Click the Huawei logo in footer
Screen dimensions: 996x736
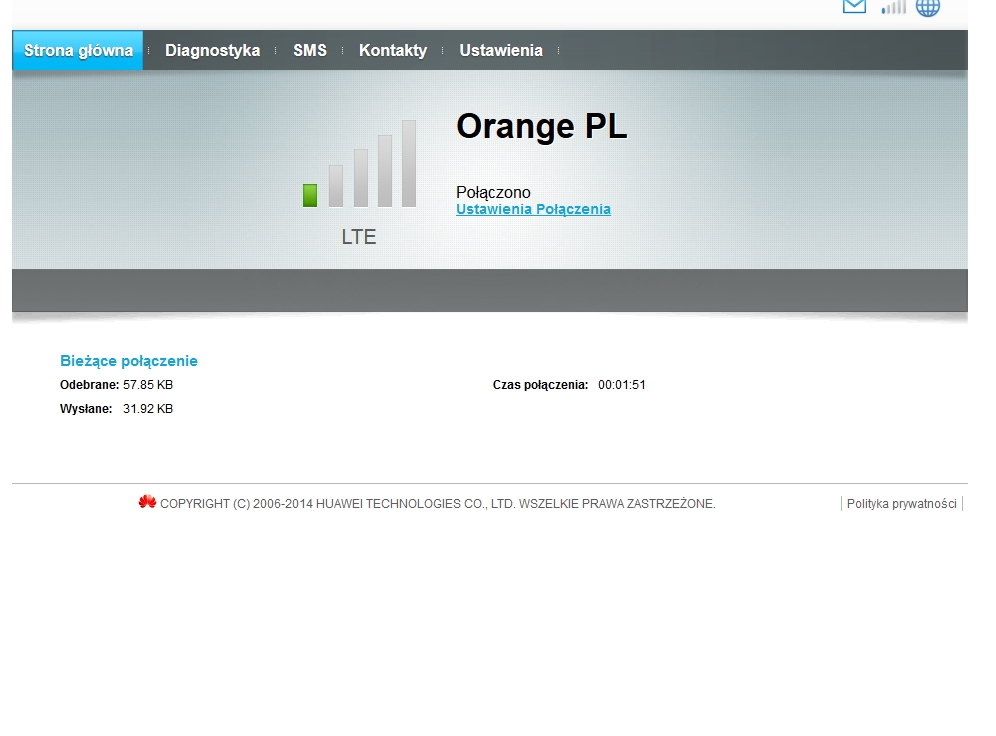[x=147, y=502]
